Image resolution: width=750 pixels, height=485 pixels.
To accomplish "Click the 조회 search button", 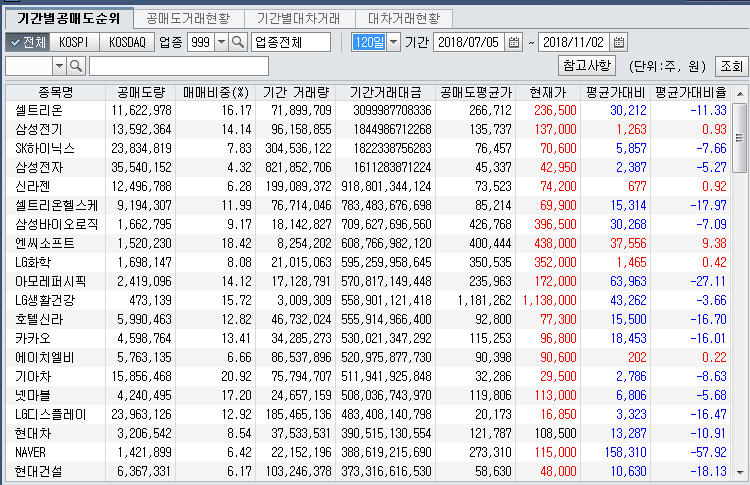I will pos(730,66).
